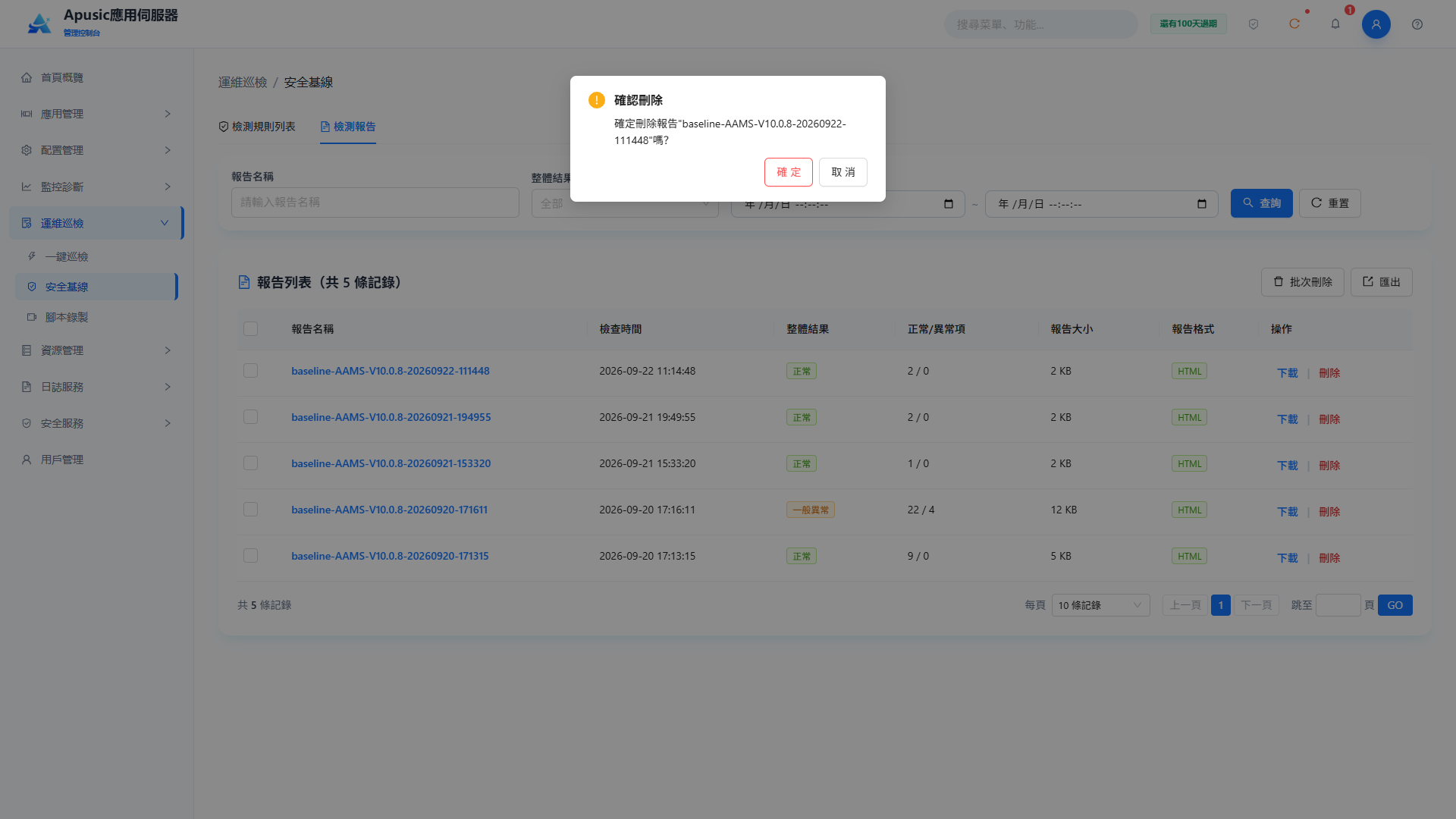Expand 監控診斷 menu chevron
Viewport: 1456px width, 819px height.
pyautogui.click(x=168, y=187)
